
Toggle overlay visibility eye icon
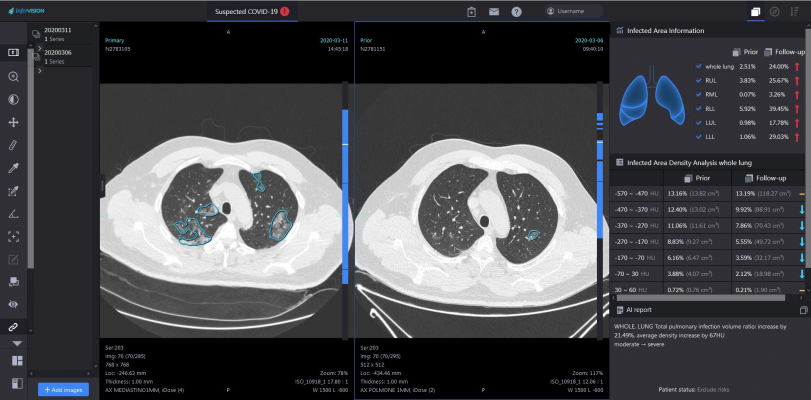click(14, 304)
